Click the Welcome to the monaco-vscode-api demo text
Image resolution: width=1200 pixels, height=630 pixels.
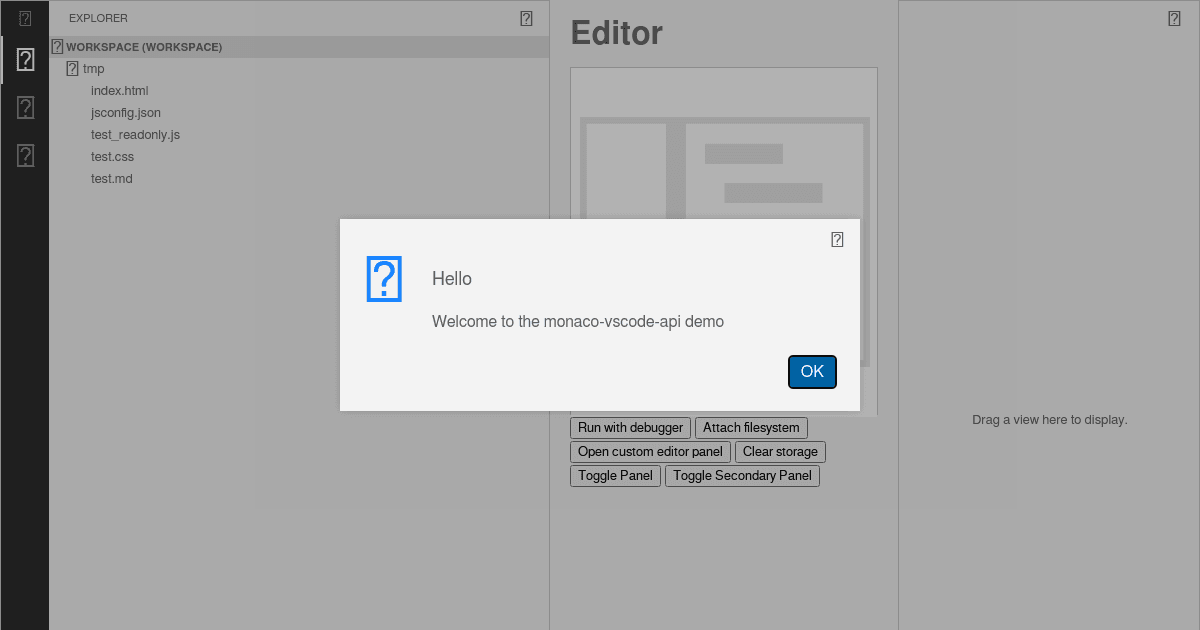coord(578,322)
